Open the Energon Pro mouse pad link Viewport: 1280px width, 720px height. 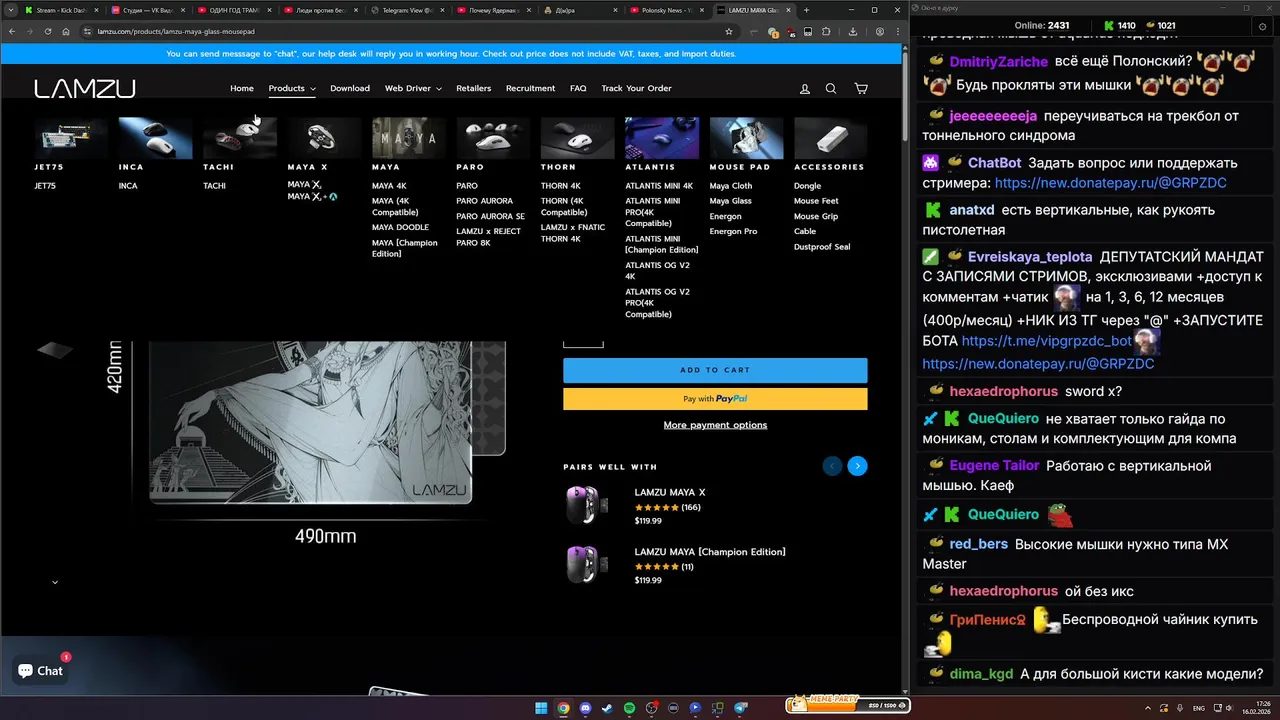[x=733, y=231]
